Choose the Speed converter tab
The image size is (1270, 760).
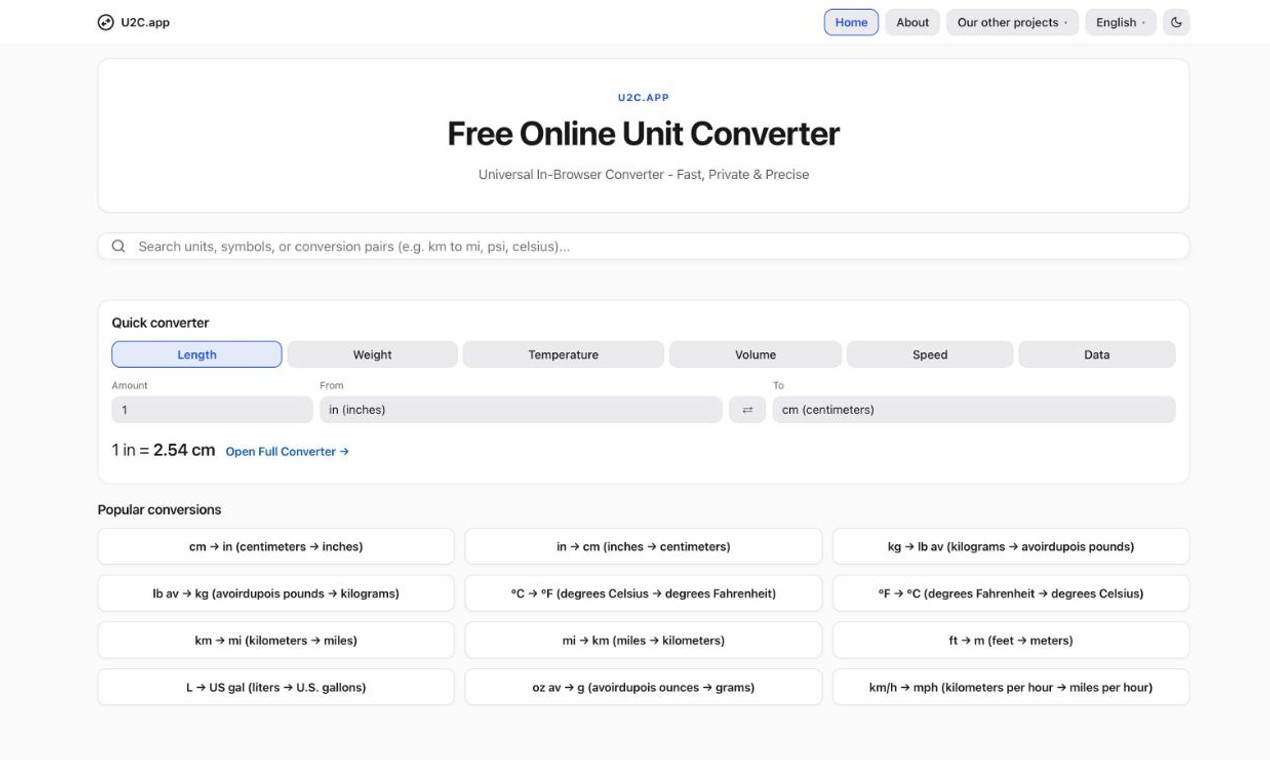point(930,354)
